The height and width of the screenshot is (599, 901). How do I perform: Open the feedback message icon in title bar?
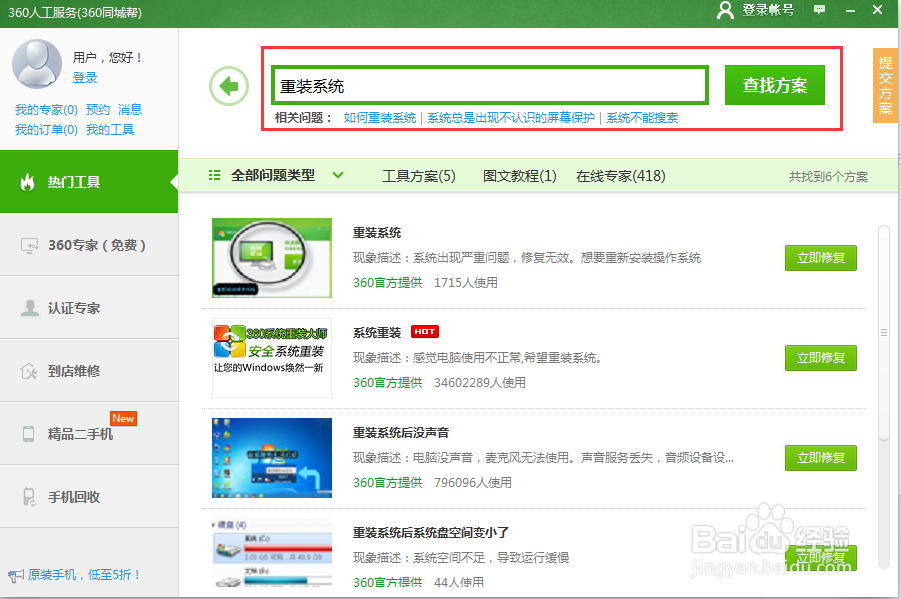point(819,9)
